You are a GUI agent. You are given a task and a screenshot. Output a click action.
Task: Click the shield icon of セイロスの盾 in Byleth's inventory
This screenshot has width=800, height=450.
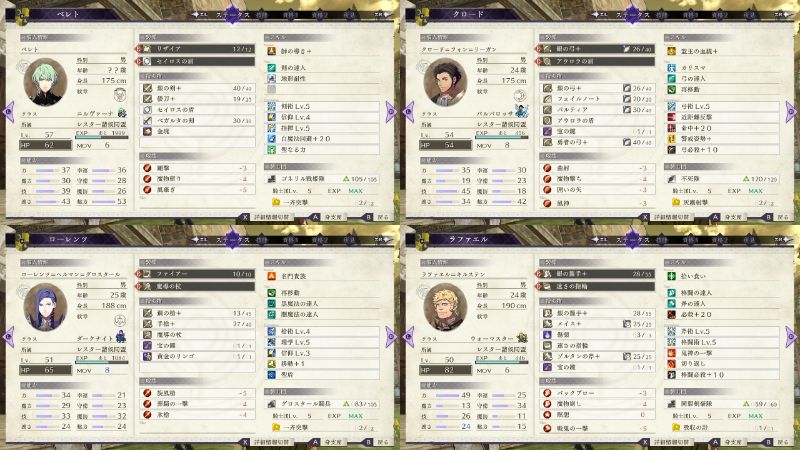coord(147,110)
